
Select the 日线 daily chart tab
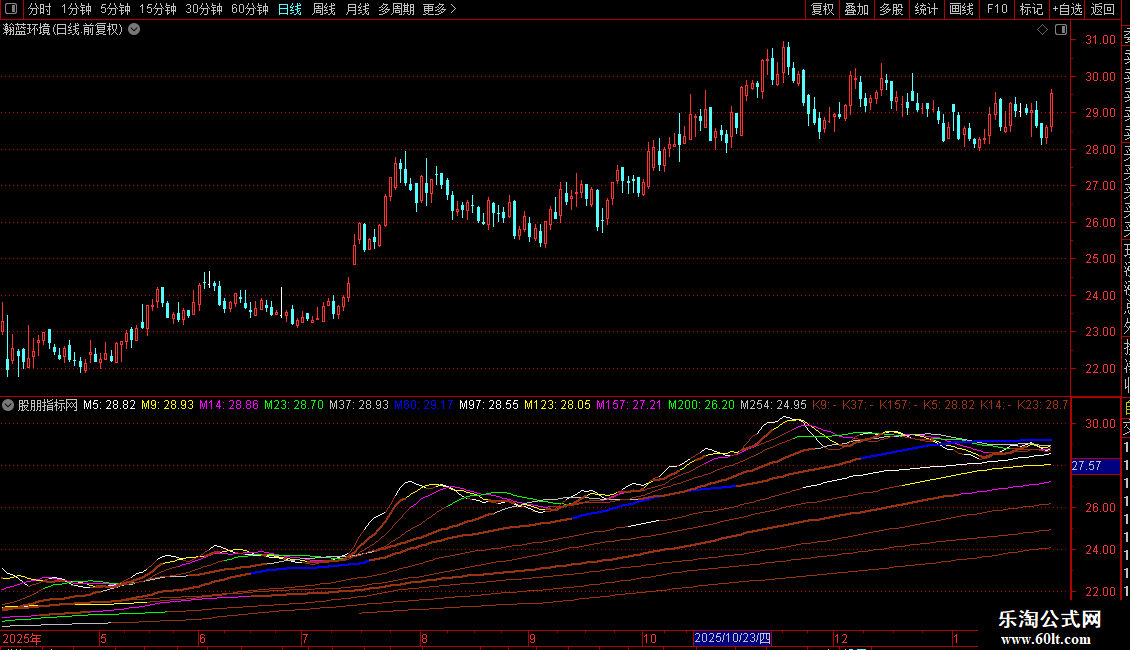coord(290,9)
